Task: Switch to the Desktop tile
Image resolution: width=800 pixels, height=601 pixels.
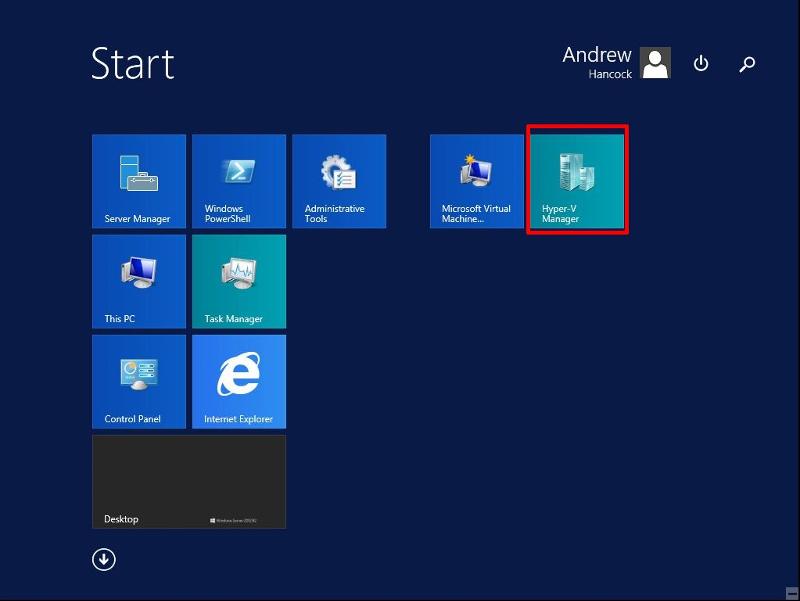Action: 189,481
